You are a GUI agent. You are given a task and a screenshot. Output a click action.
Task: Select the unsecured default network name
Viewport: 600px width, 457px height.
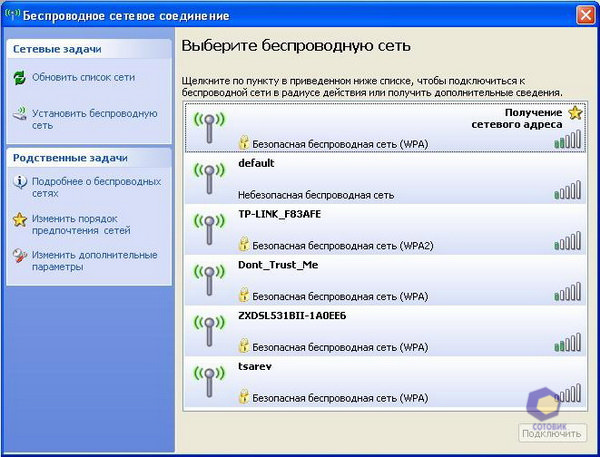[256, 163]
